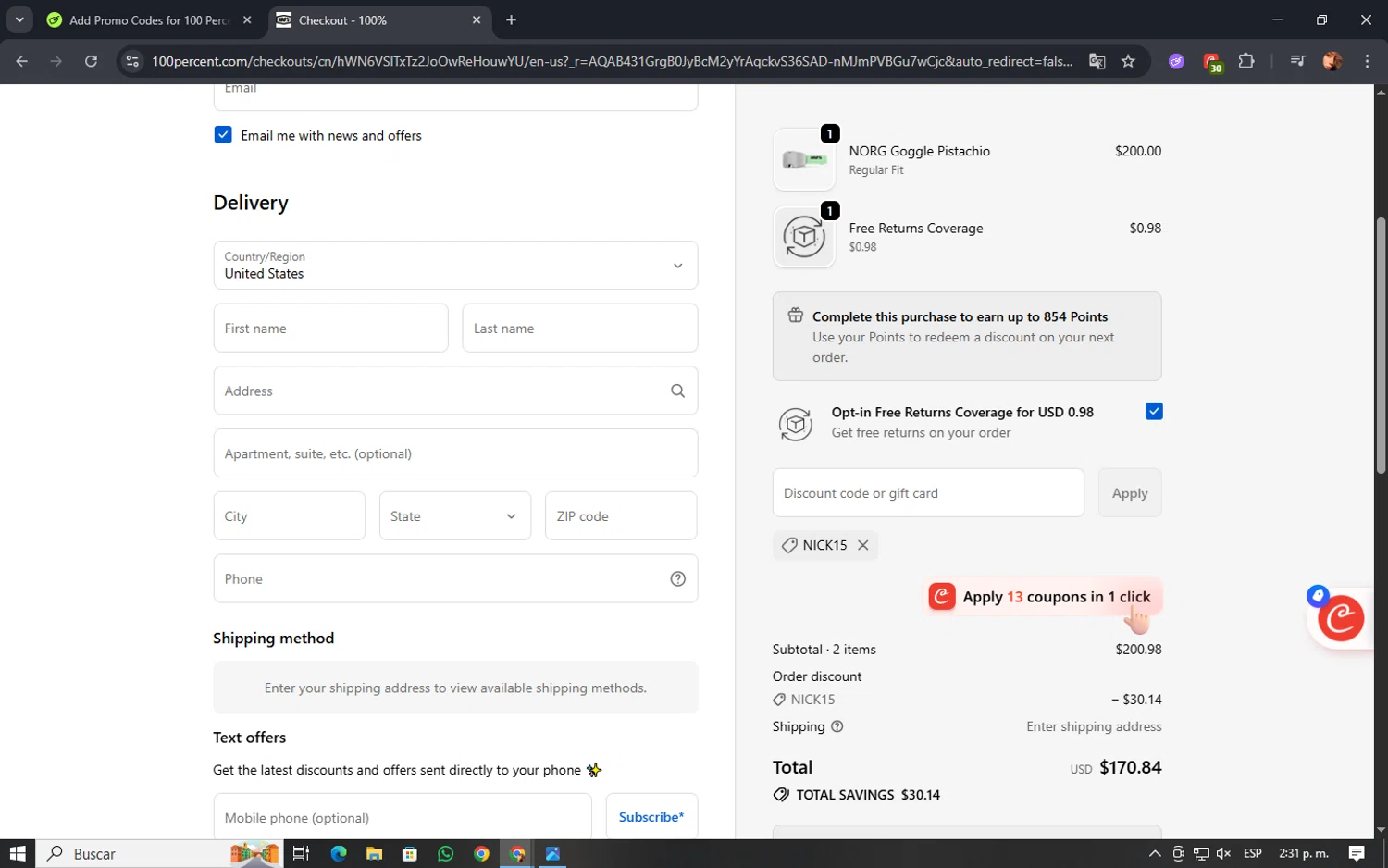Viewport: 1388px width, 868px height.
Task: Click the Mobile phone (optional) field
Action: [403, 817]
